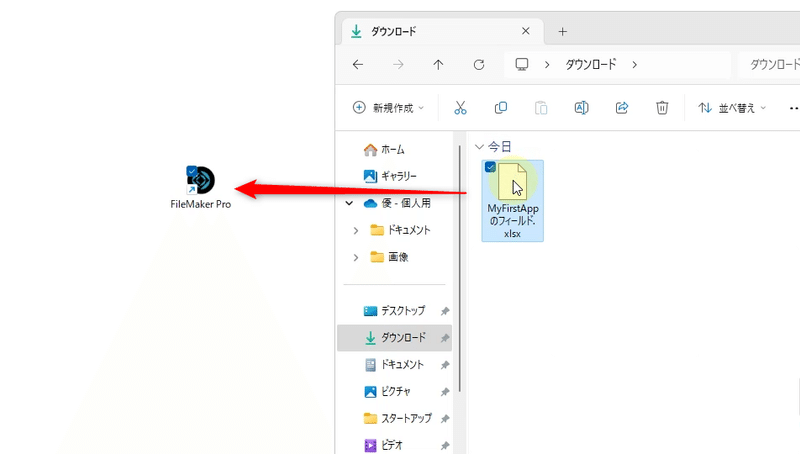This screenshot has width=800, height=454.
Task: Uncheck the MyFirstApp file checkbox
Action: pyautogui.click(x=490, y=167)
